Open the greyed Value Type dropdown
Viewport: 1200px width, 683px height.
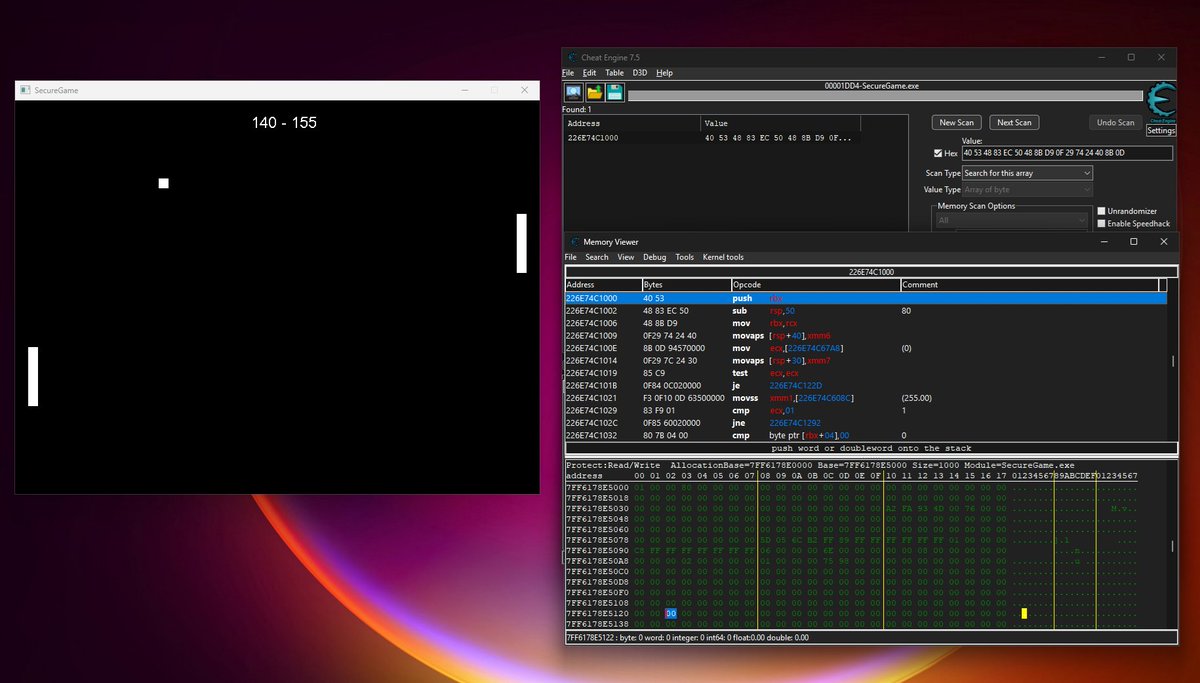coord(1028,189)
